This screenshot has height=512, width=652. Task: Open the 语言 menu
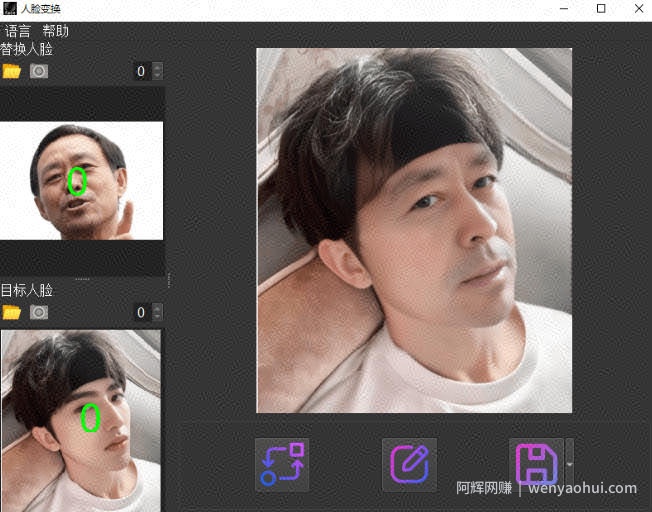[x=17, y=31]
